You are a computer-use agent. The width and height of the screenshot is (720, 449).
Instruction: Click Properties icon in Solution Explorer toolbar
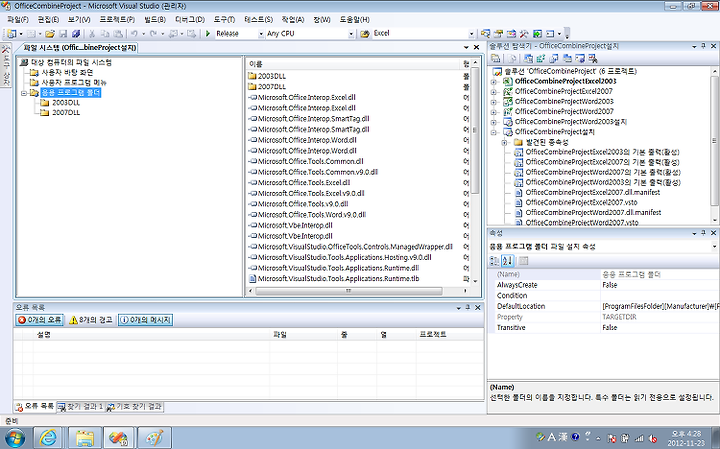point(495,58)
